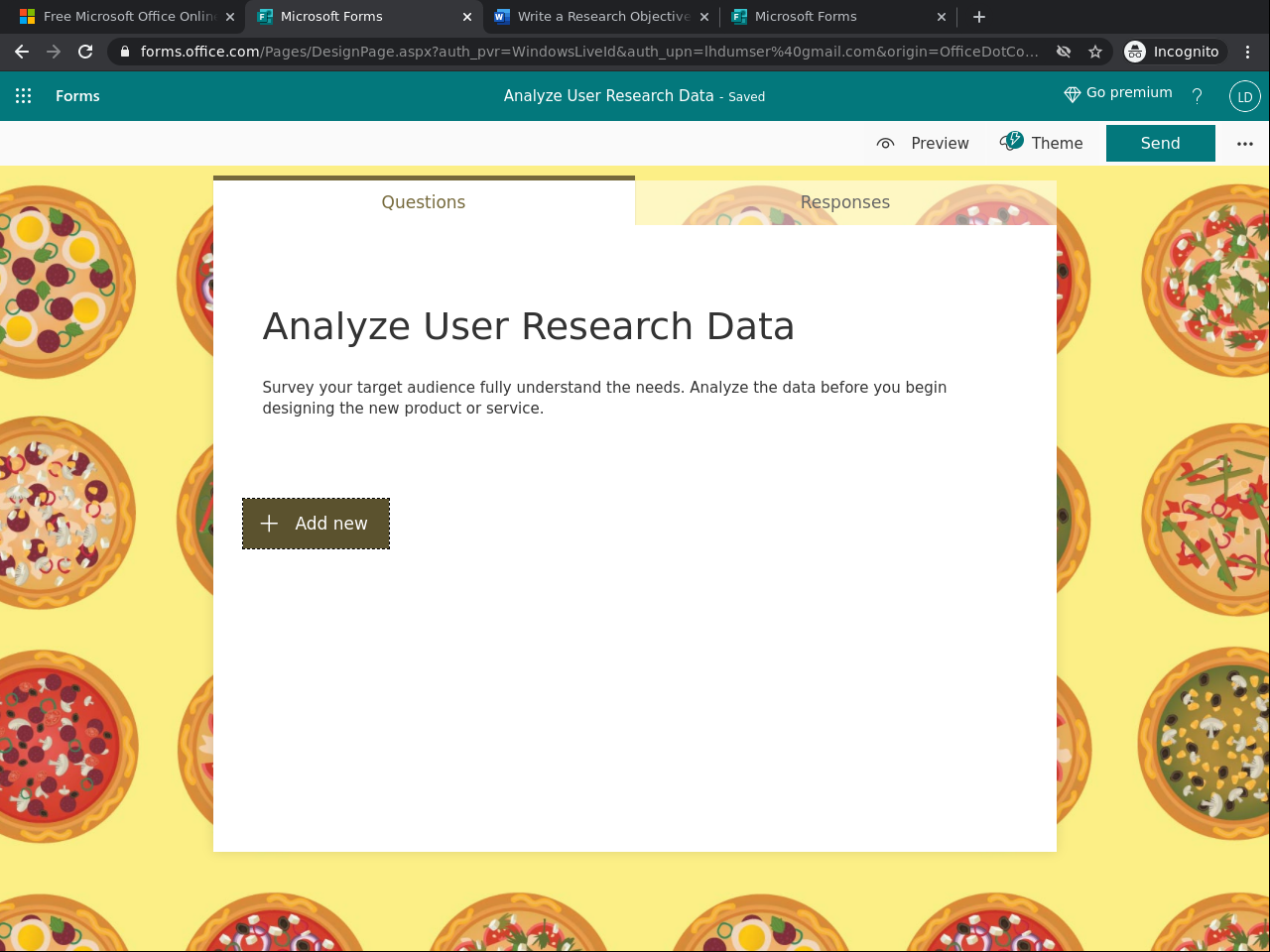Click the Help question mark icon
Viewport: 1270px width, 952px height.
pyautogui.click(x=1198, y=96)
